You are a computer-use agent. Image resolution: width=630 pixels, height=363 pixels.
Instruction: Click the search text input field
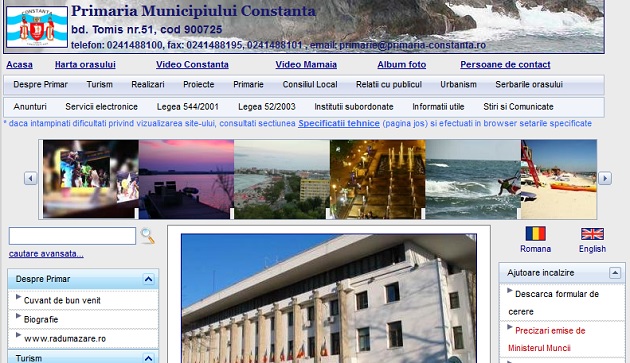pyautogui.click(x=72, y=236)
